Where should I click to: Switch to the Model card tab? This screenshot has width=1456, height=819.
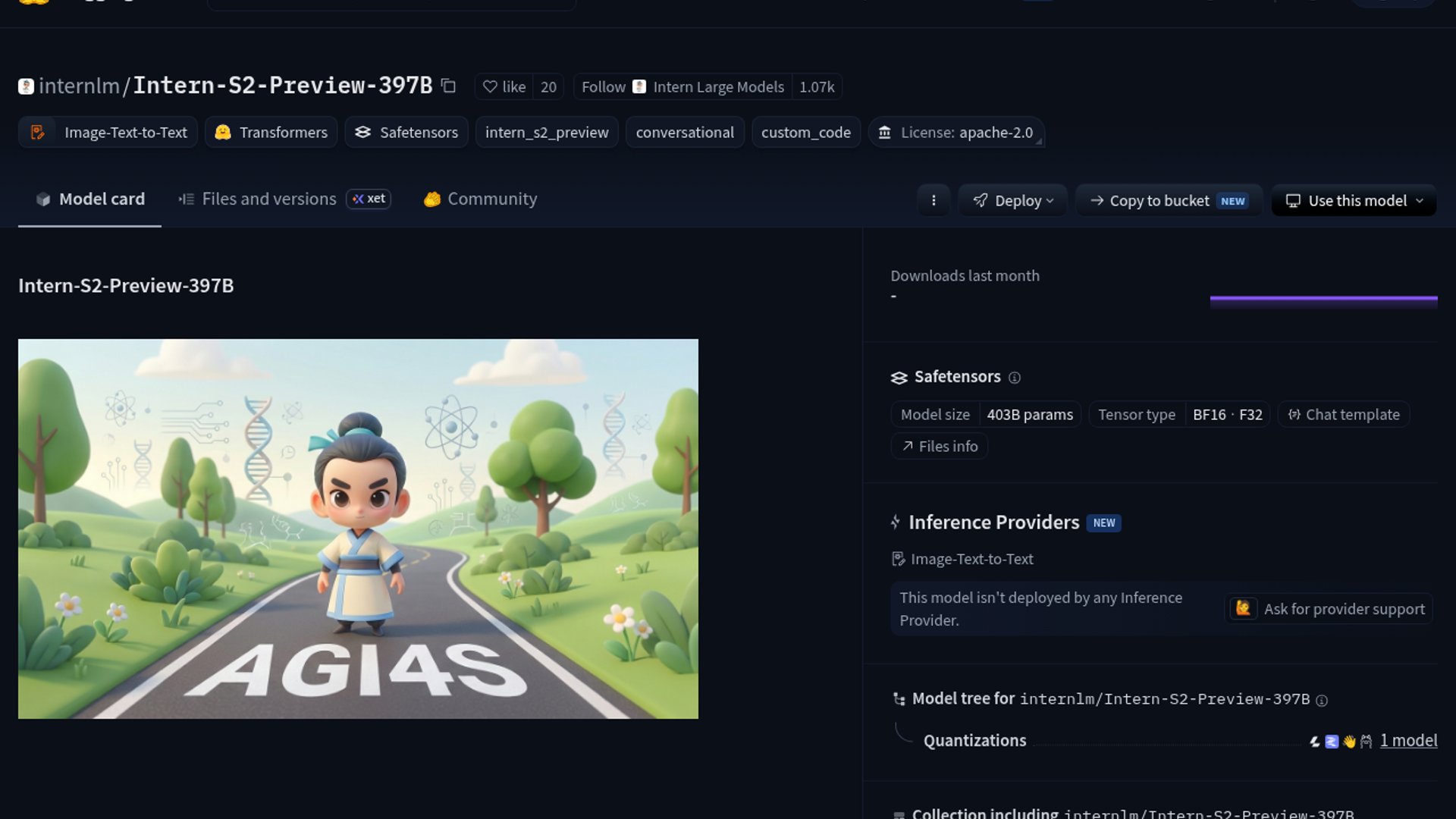pyautogui.click(x=89, y=199)
